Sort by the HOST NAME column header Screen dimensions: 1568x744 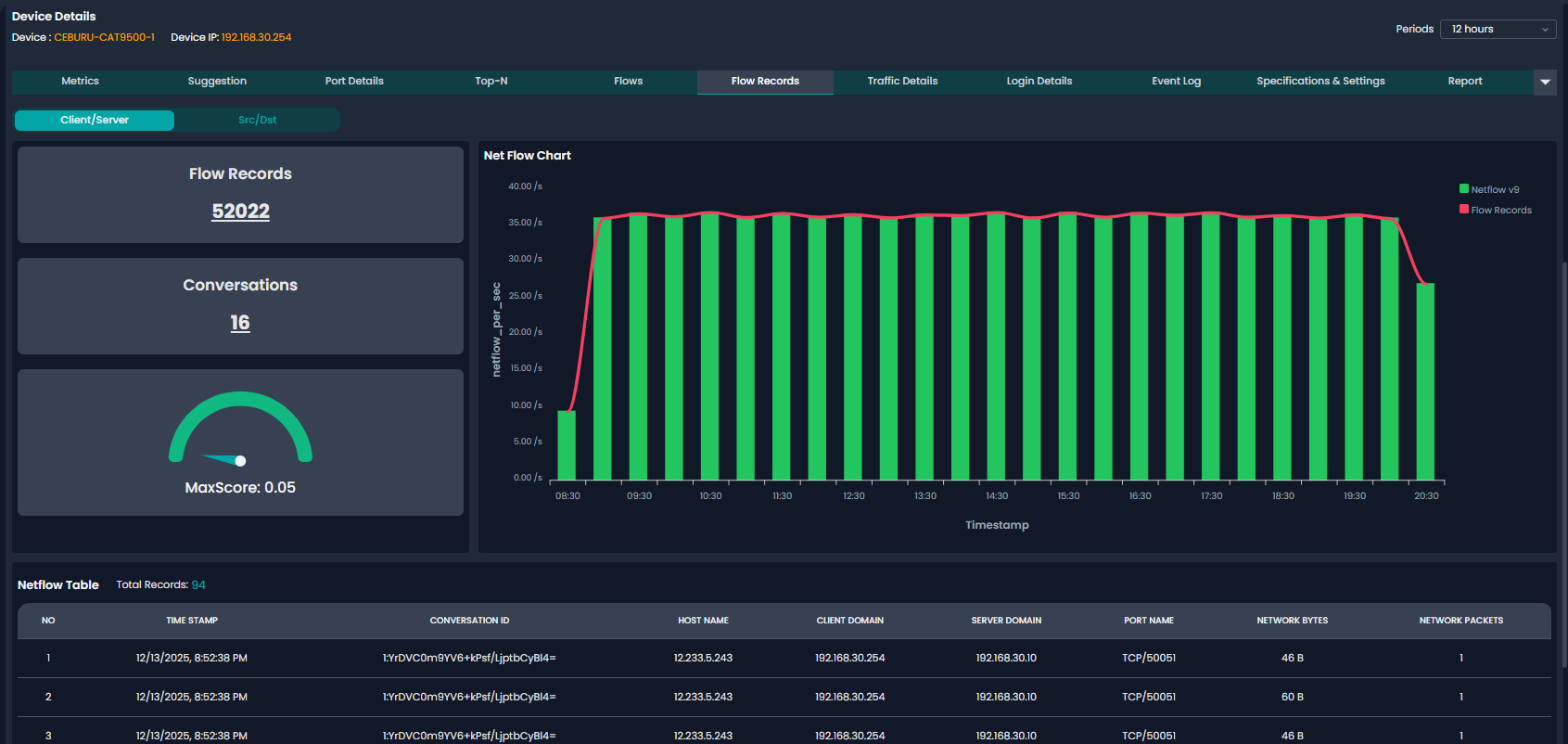click(703, 621)
